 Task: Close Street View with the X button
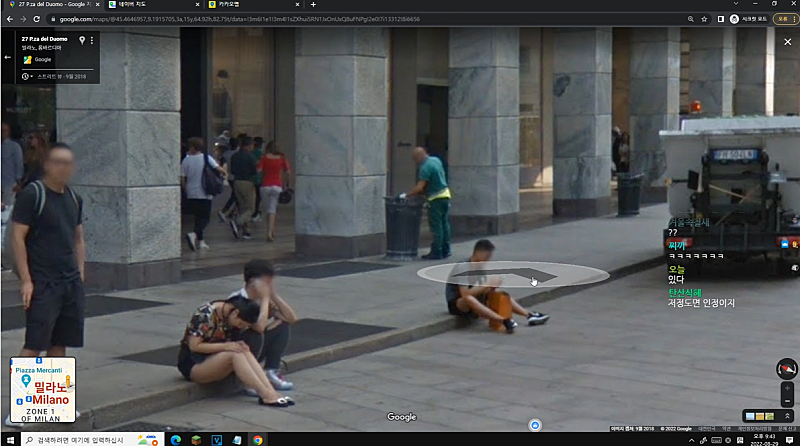point(788,42)
